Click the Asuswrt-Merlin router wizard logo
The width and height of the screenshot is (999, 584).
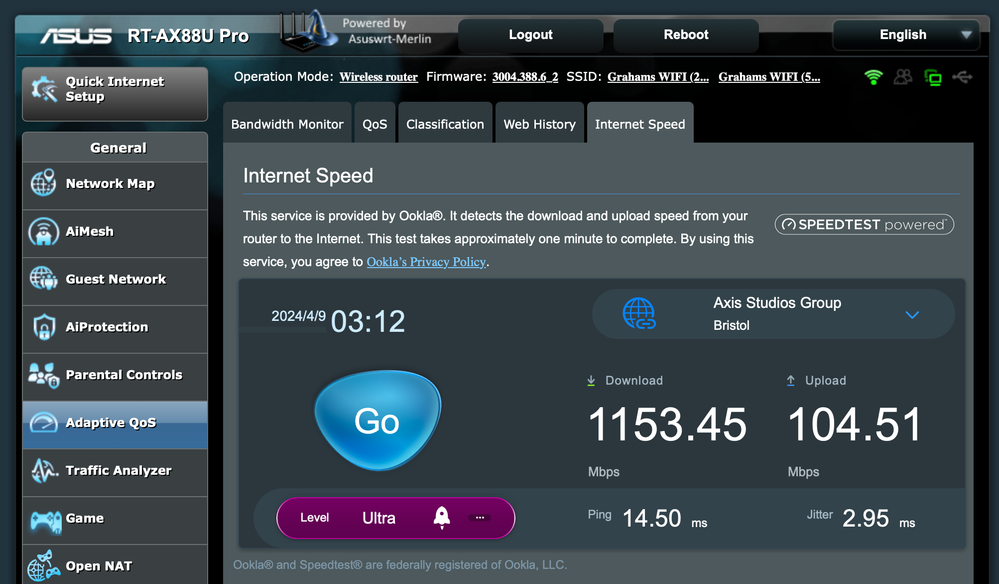pos(309,31)
